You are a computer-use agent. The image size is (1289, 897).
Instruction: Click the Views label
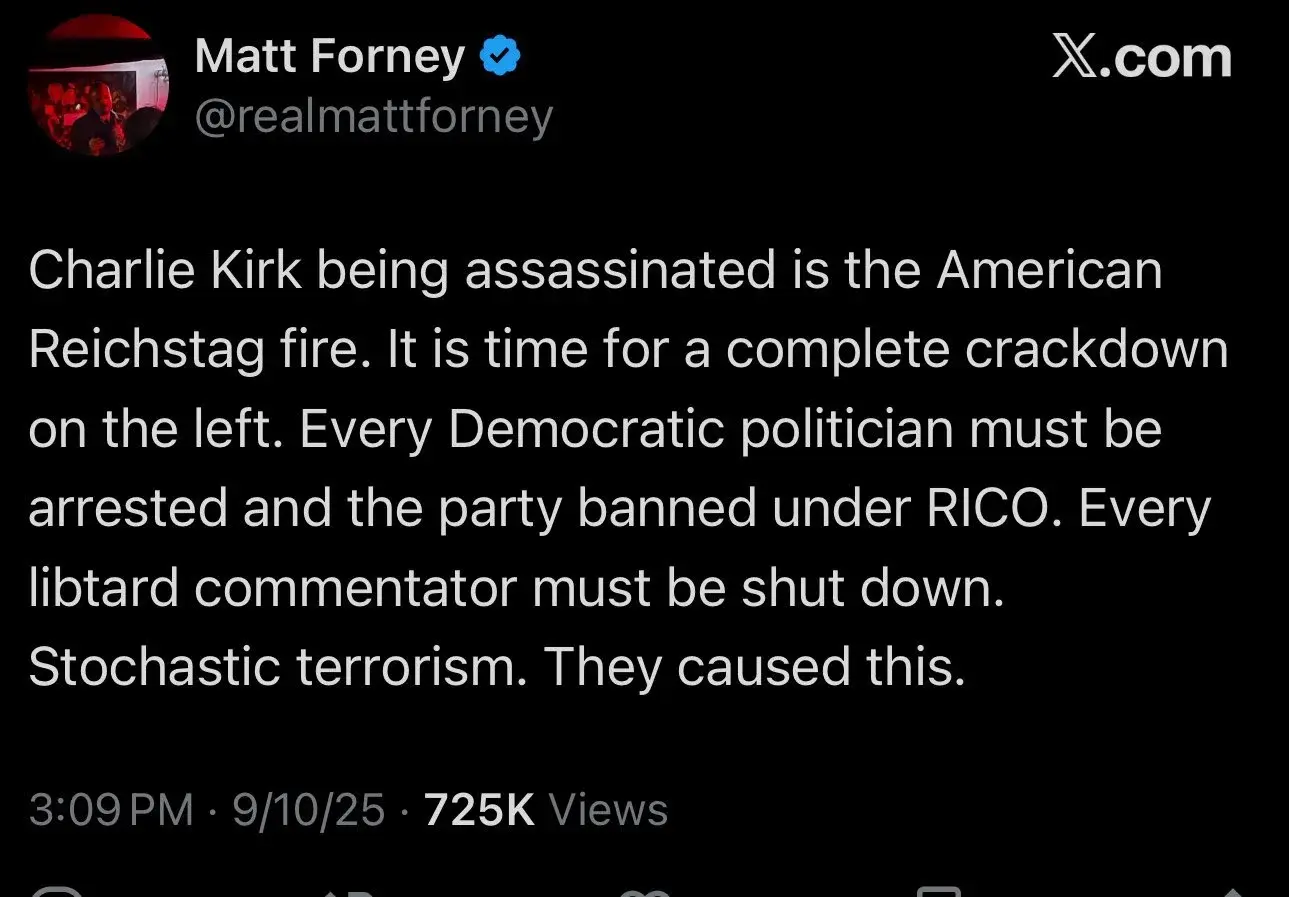(x=608, y=809)
